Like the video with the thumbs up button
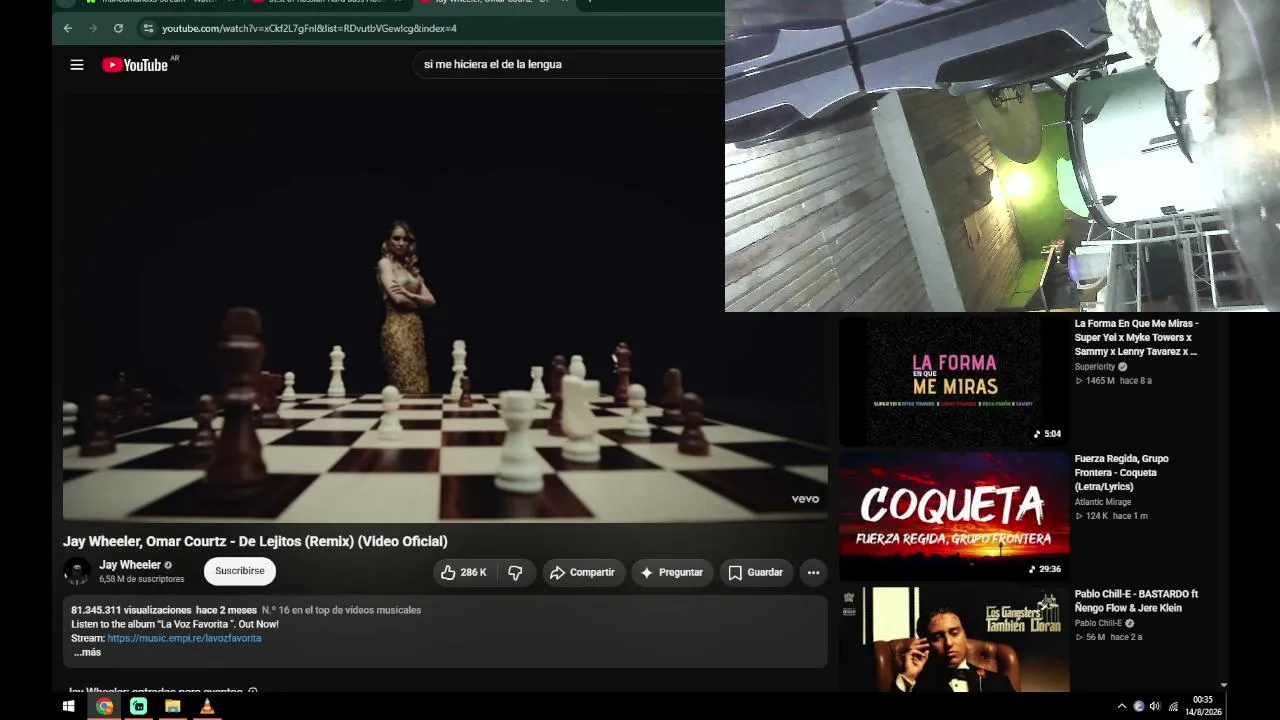The height and width of the screenshot is (720, 1280). point(464,572)
